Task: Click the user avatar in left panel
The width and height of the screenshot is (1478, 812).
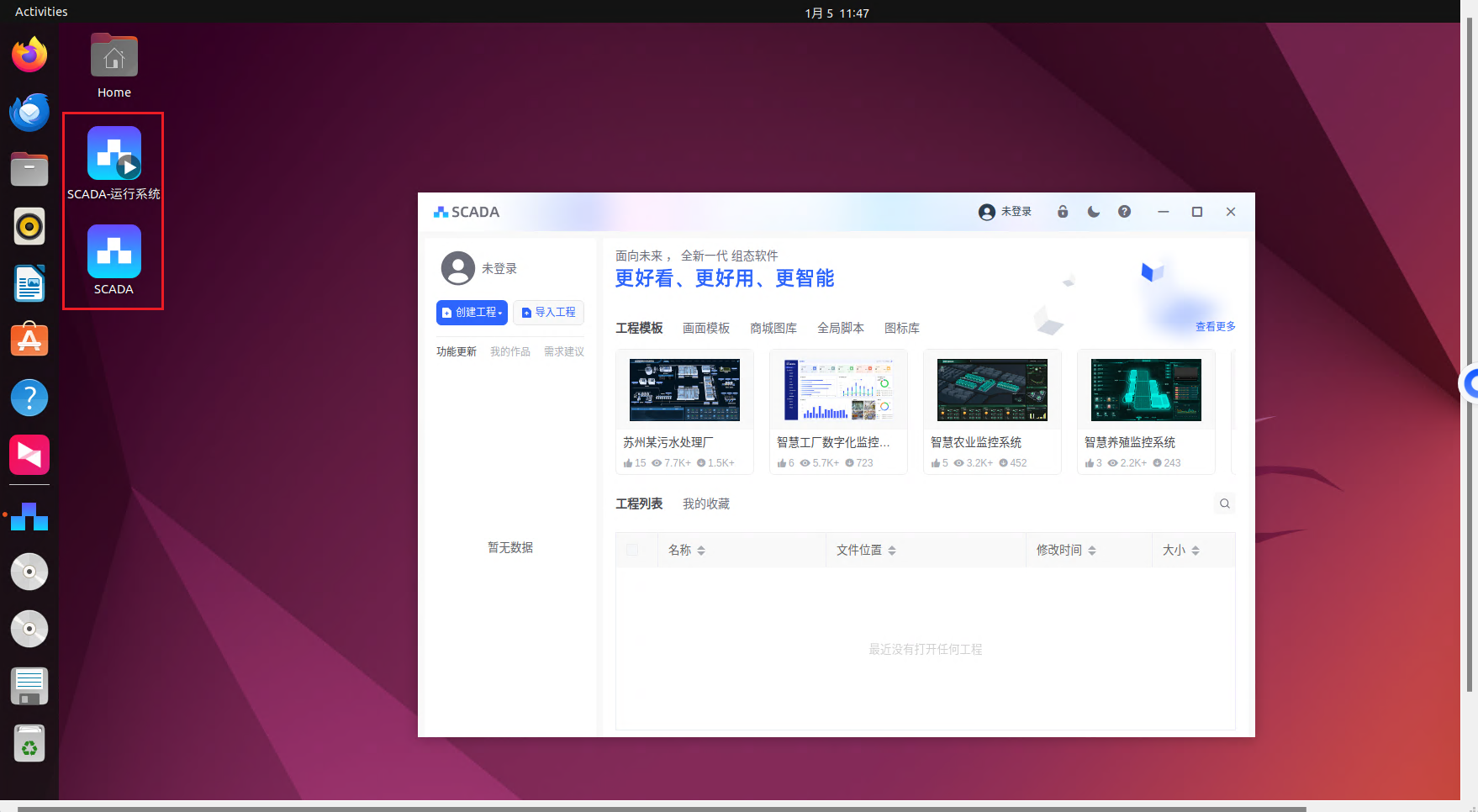Action: (x=457, y=268)
